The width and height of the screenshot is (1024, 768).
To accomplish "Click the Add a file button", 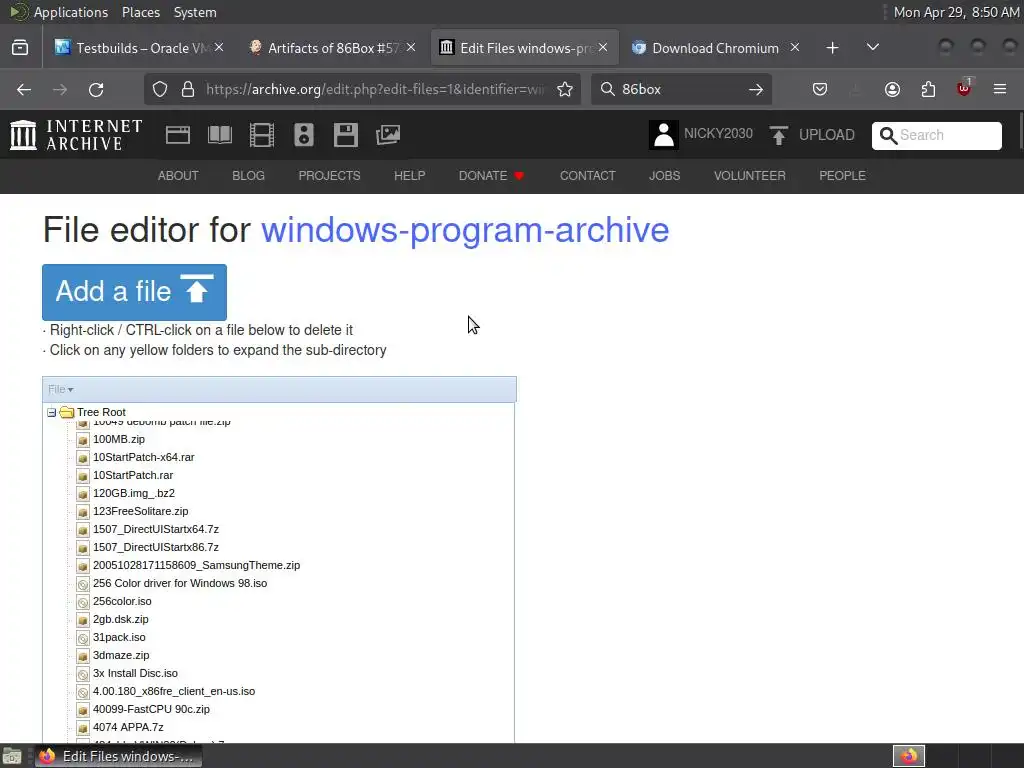I will tap(135, 292).
